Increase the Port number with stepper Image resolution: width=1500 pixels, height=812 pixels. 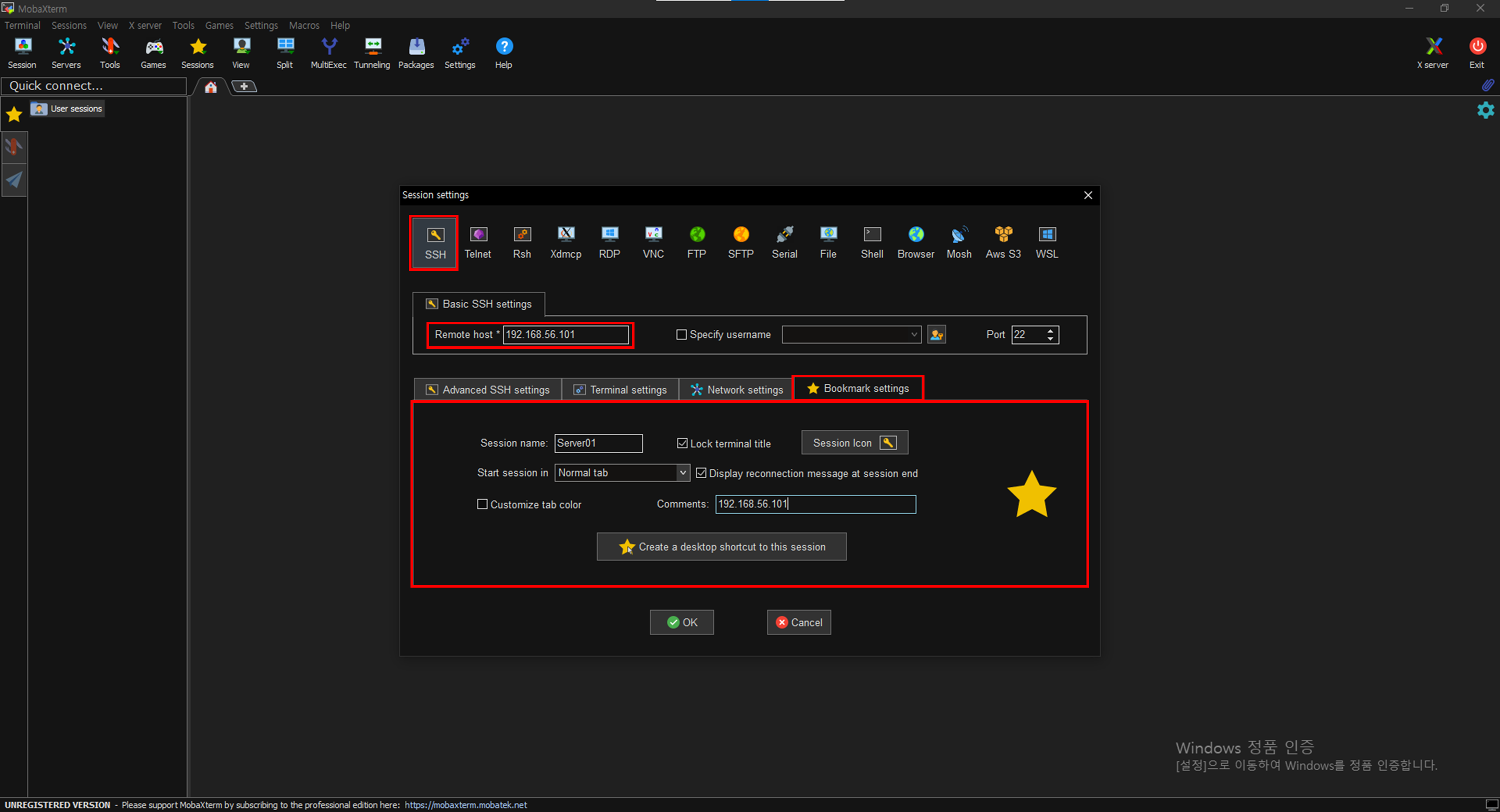pyautogui.click(x=1050, y=331)
